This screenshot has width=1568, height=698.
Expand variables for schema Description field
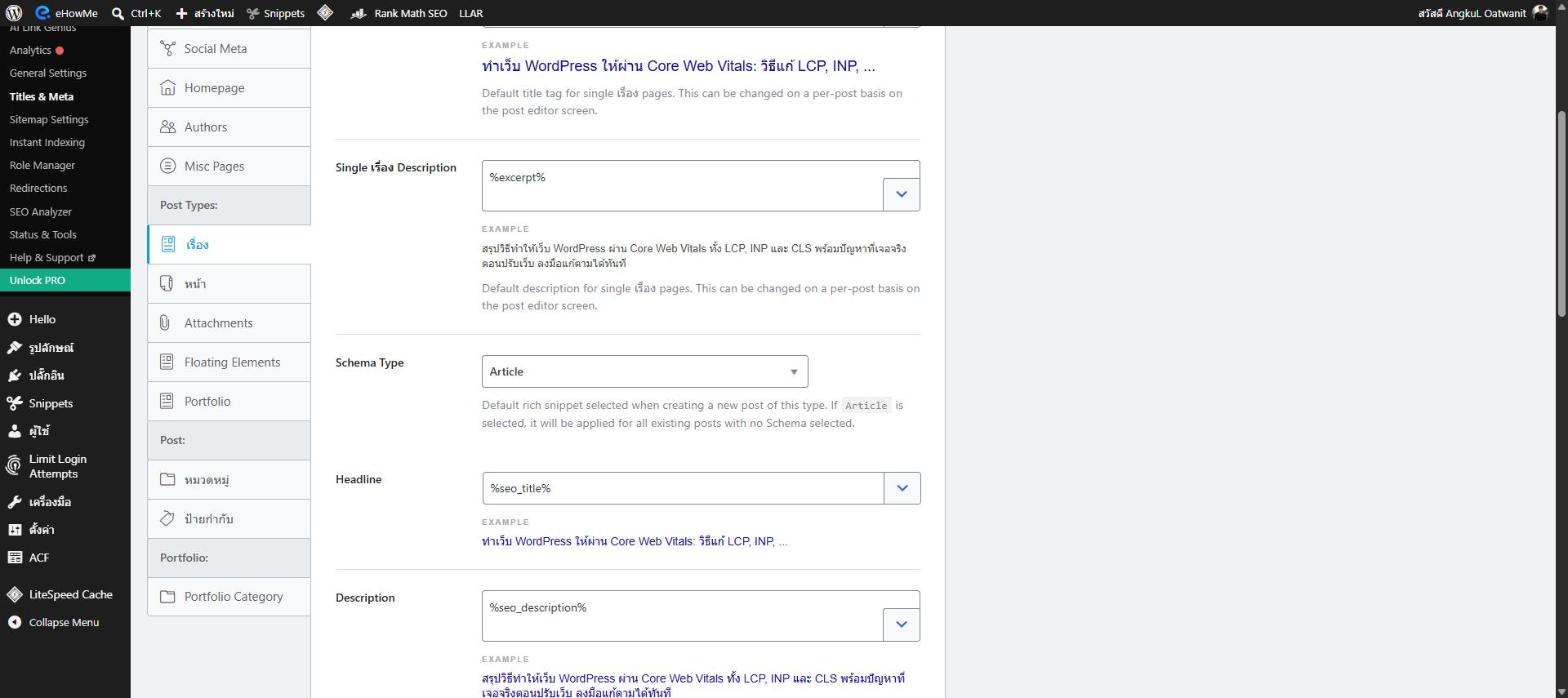coord(901,624)
